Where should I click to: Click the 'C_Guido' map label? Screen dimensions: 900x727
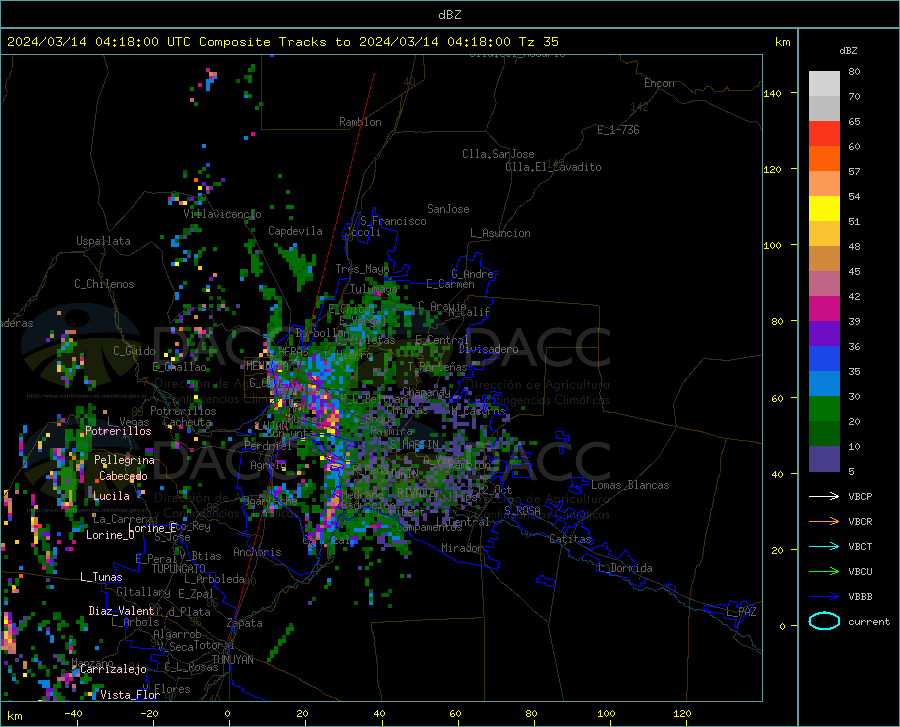point(134,351)
